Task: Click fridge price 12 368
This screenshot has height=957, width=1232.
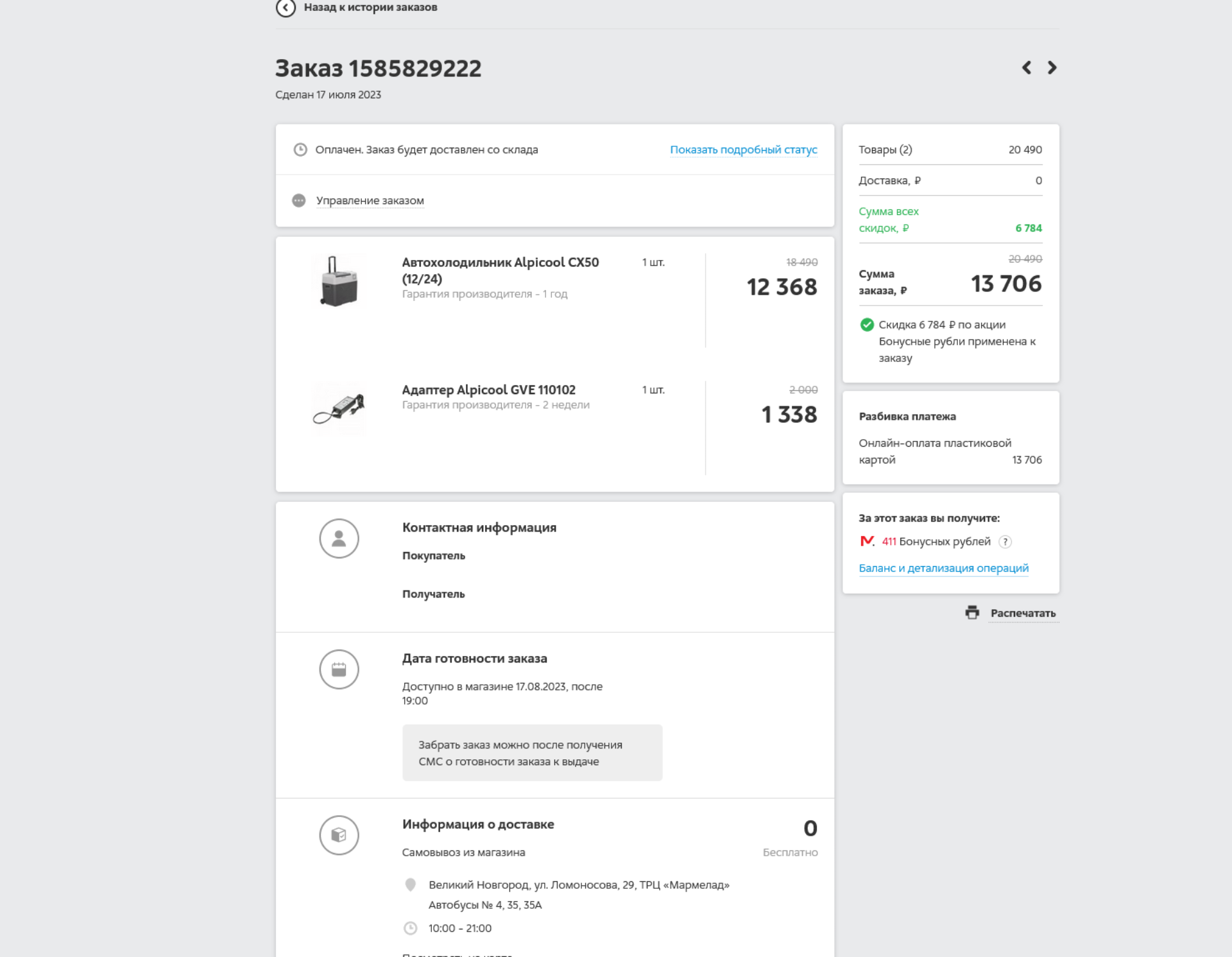Action: click(x=782, y=287)
